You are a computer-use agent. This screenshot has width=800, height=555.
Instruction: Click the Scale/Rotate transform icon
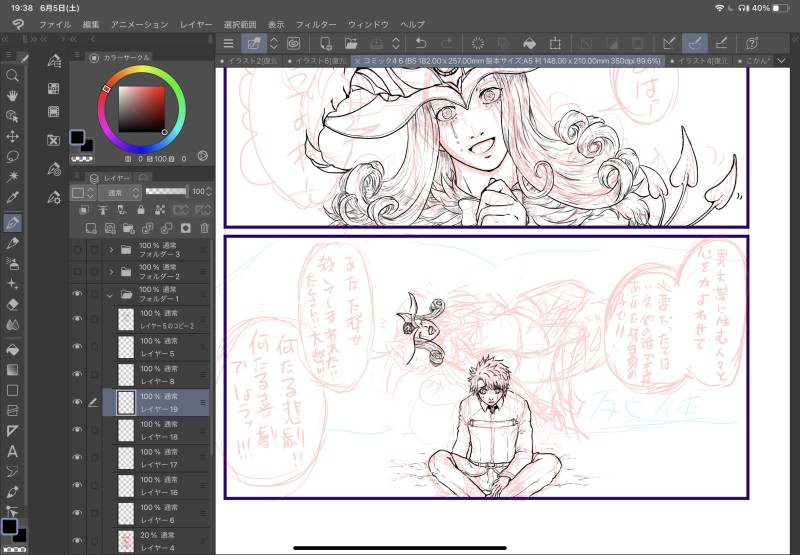pos(555,43)
